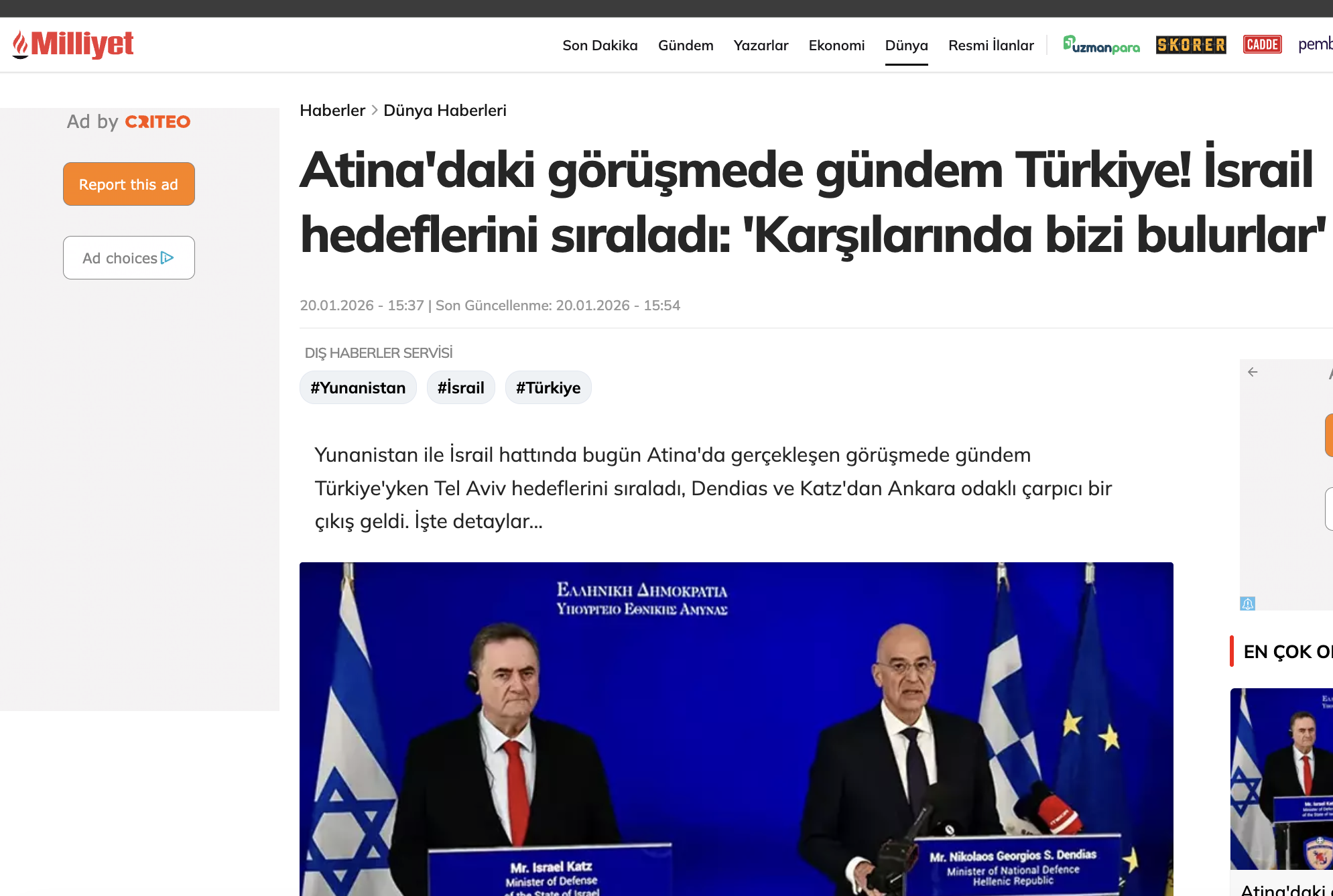Open the most-read article thumbnail
Viewport: 1333px width, 896px height.
(1281, 779)
